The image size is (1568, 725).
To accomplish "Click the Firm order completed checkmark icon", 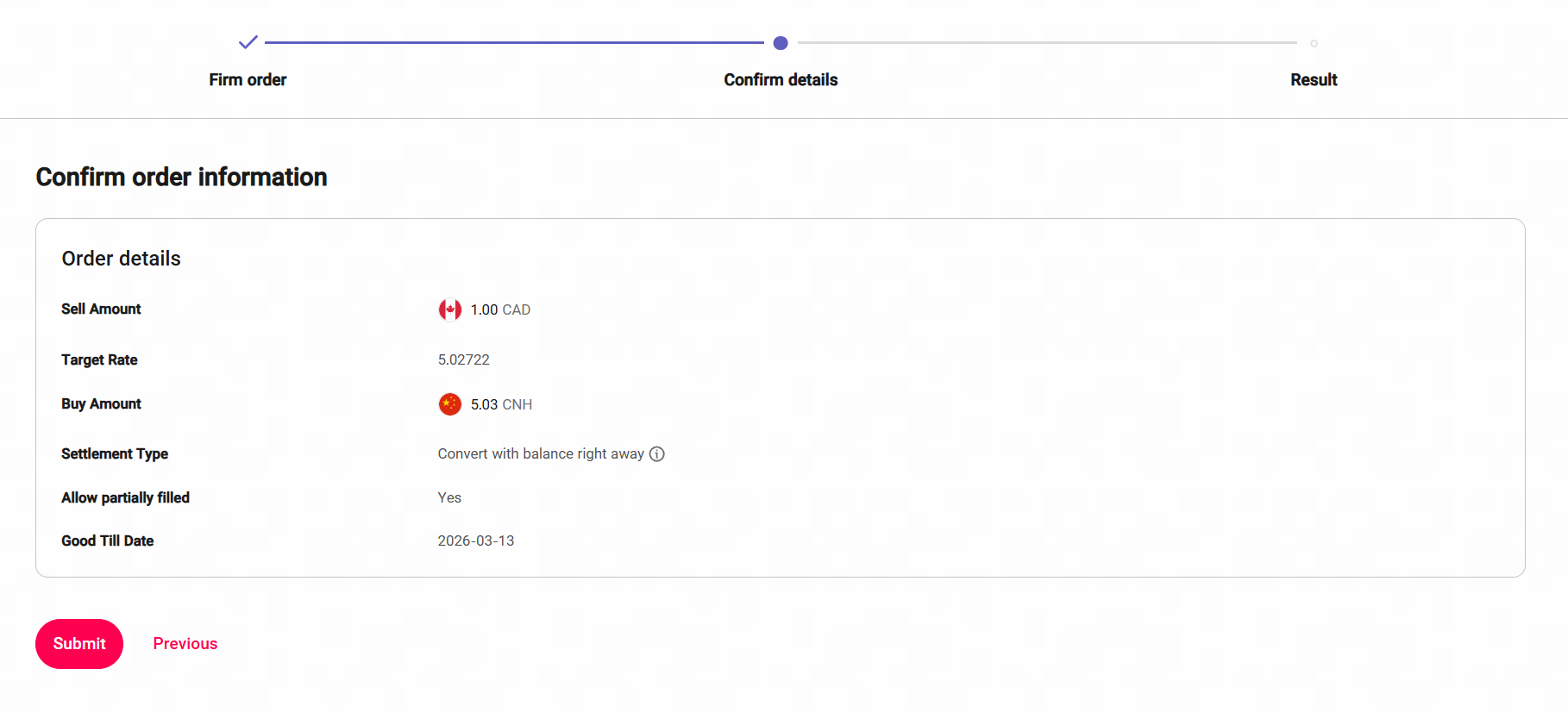I will click(248, 42).
